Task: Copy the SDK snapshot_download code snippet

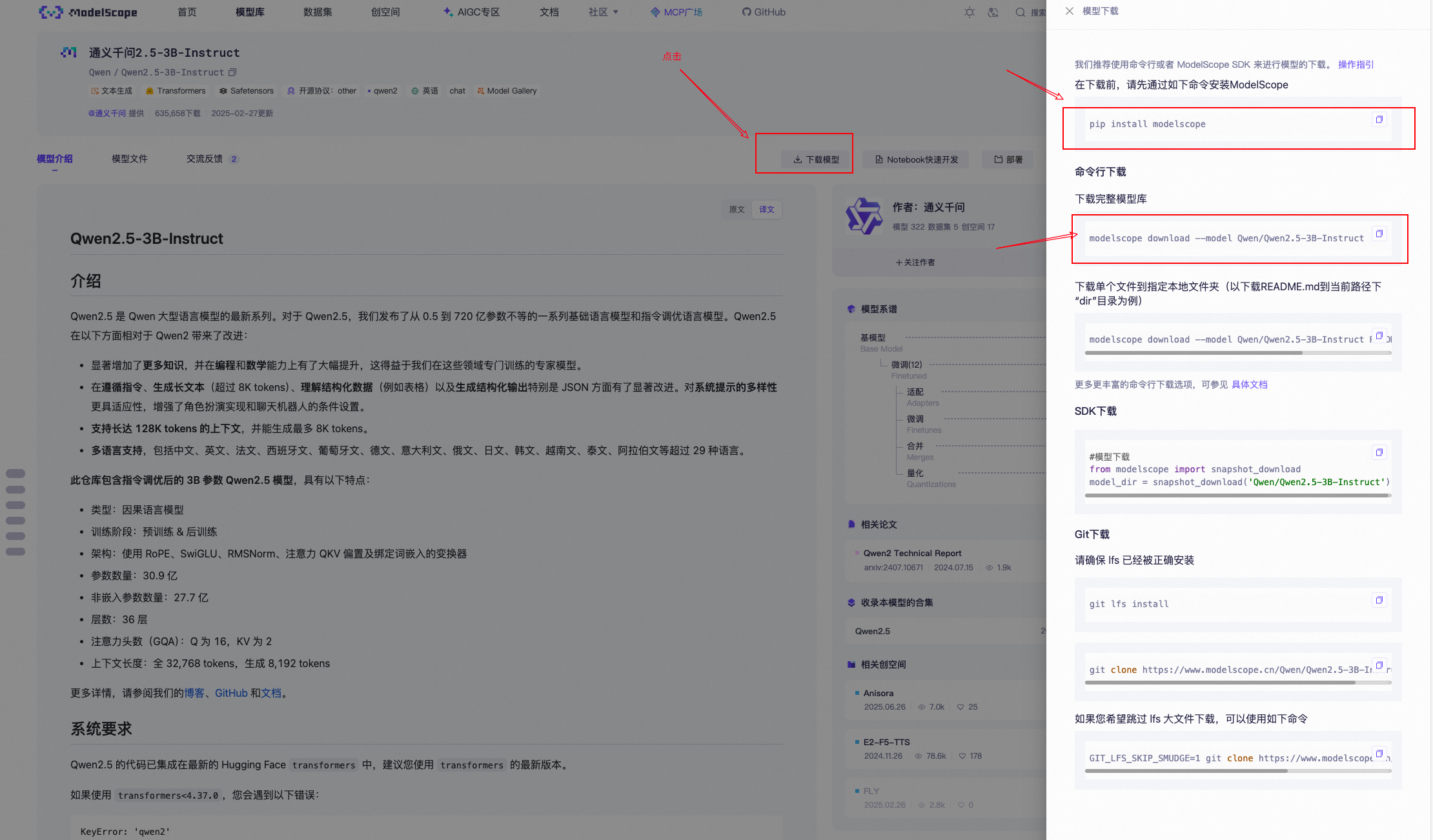Action: pos(1379,452)
